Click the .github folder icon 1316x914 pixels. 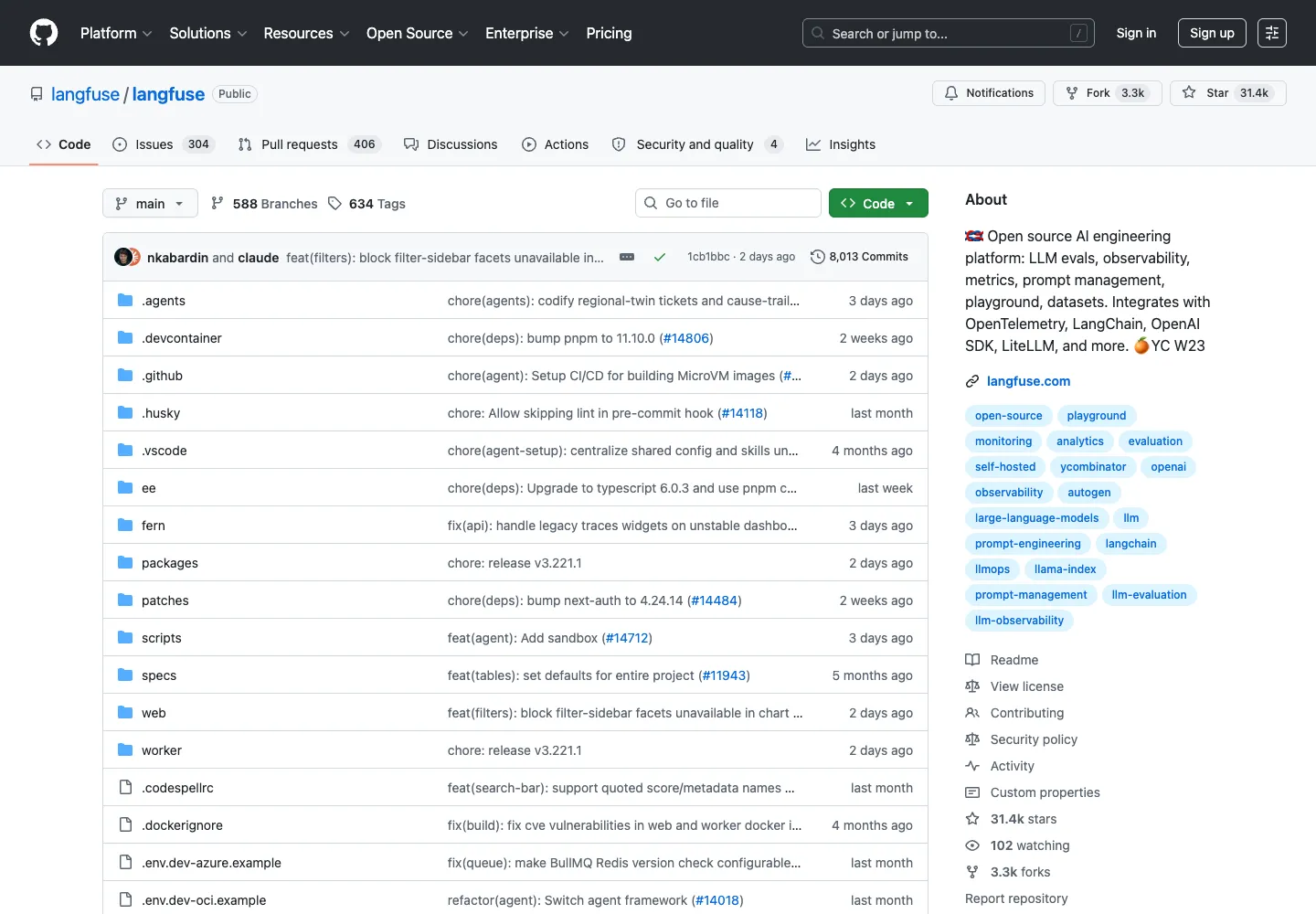[125, 375]
